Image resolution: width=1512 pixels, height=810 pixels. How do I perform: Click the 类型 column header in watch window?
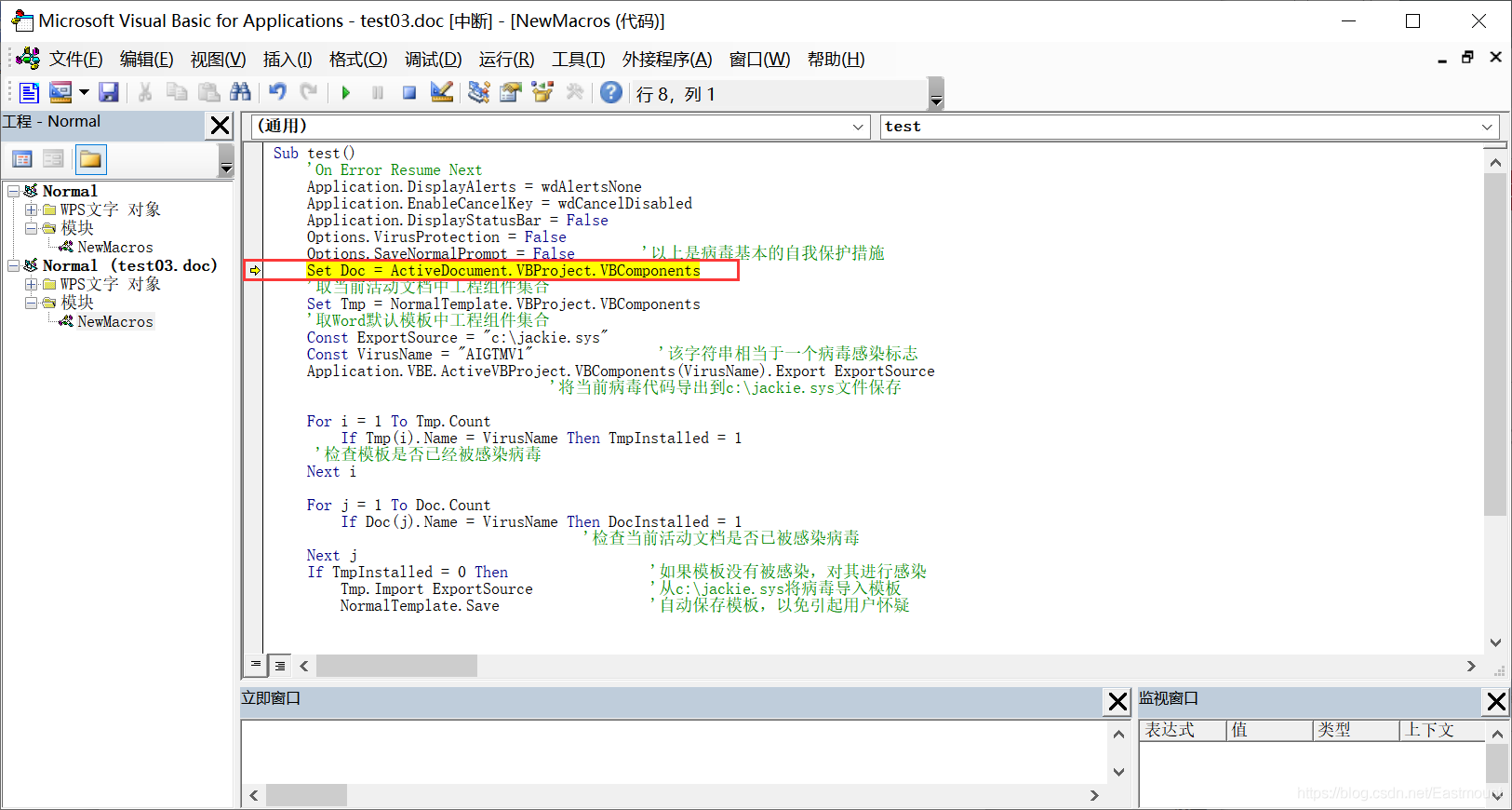coord(1357,730)
